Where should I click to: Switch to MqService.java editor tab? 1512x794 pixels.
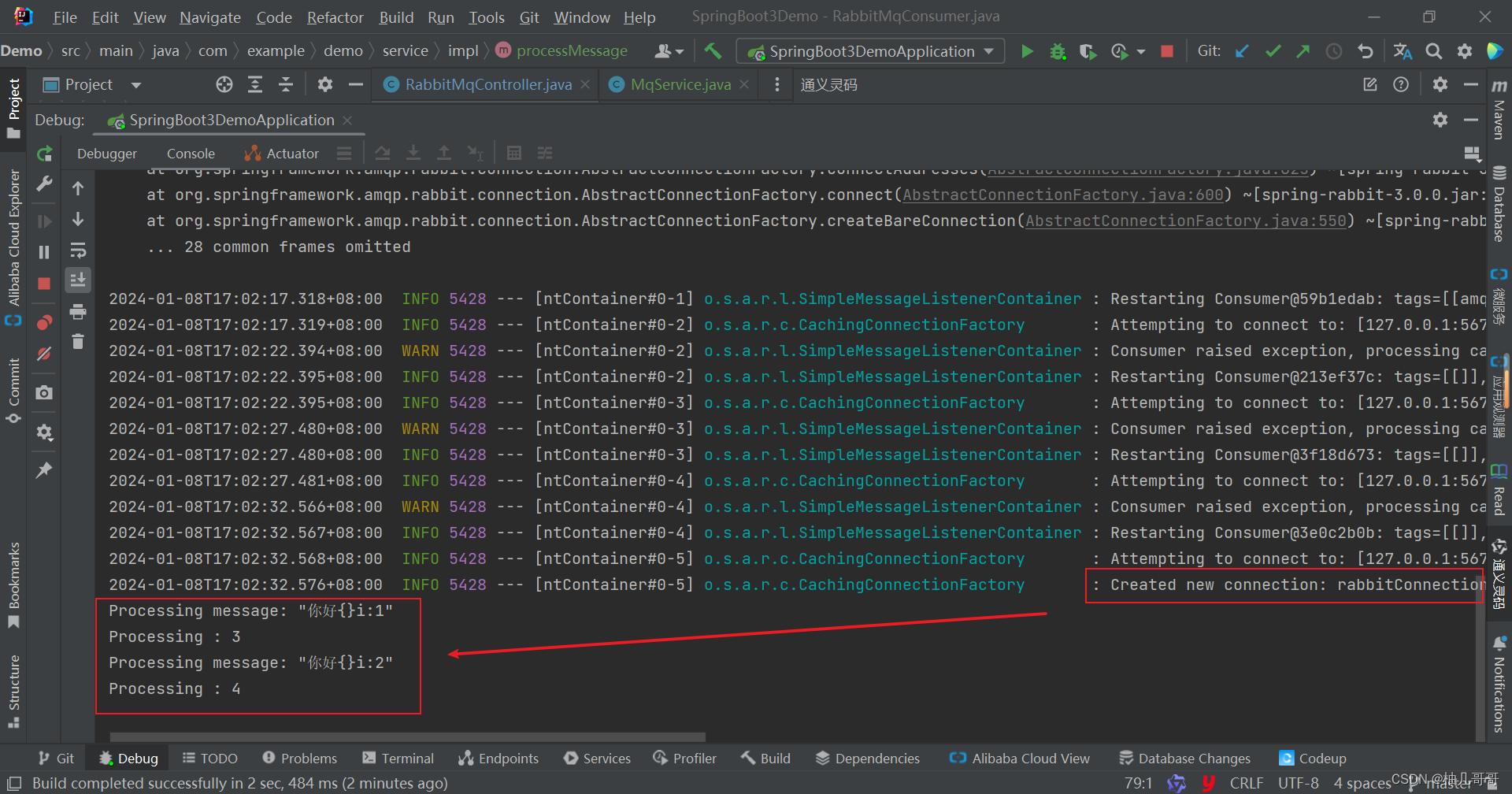click(680, 84)
